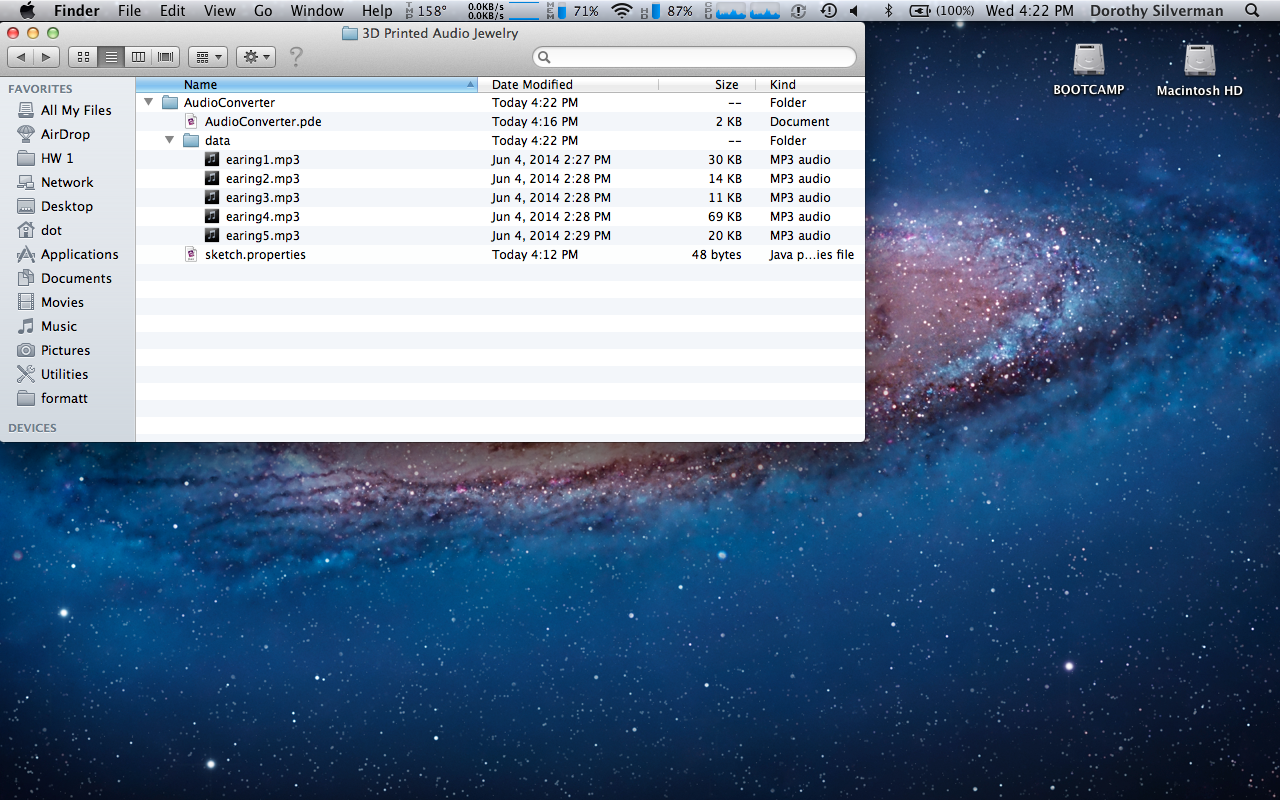The width and height of the screenshot is (1280, 800).
Task: Switch to list view
Action: [x=111, y=57]
